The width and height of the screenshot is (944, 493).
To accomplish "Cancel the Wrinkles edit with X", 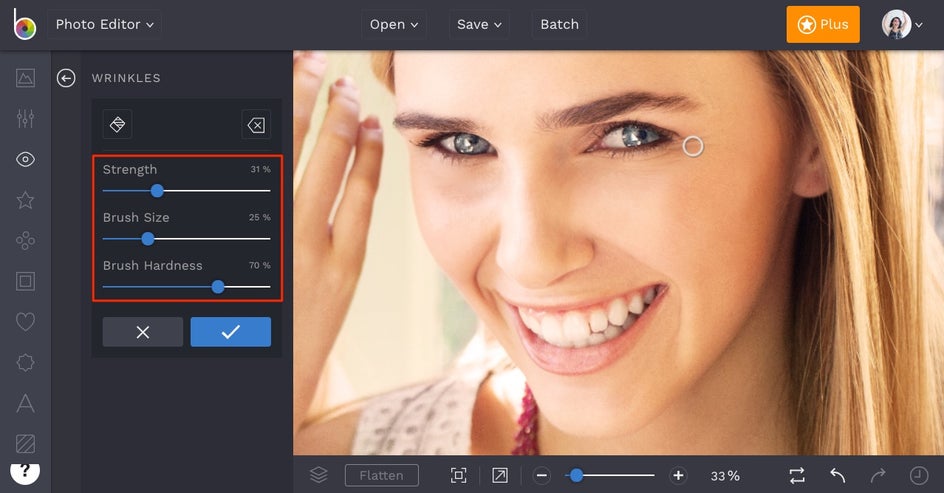I will [143, 332].
